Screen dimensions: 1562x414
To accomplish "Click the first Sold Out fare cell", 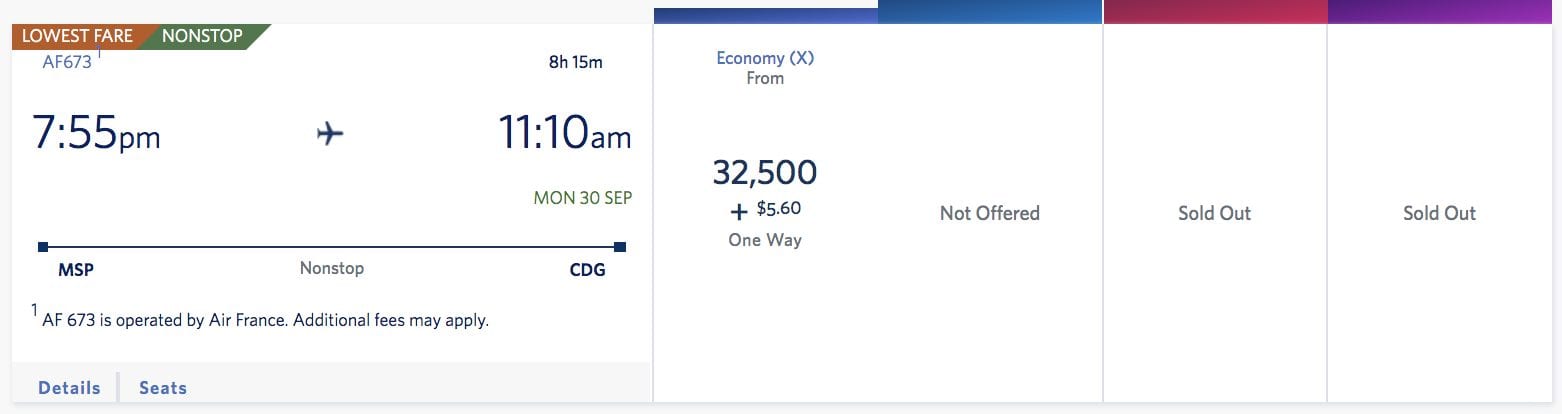I will pyautogui.click(x=1215, y=213).
